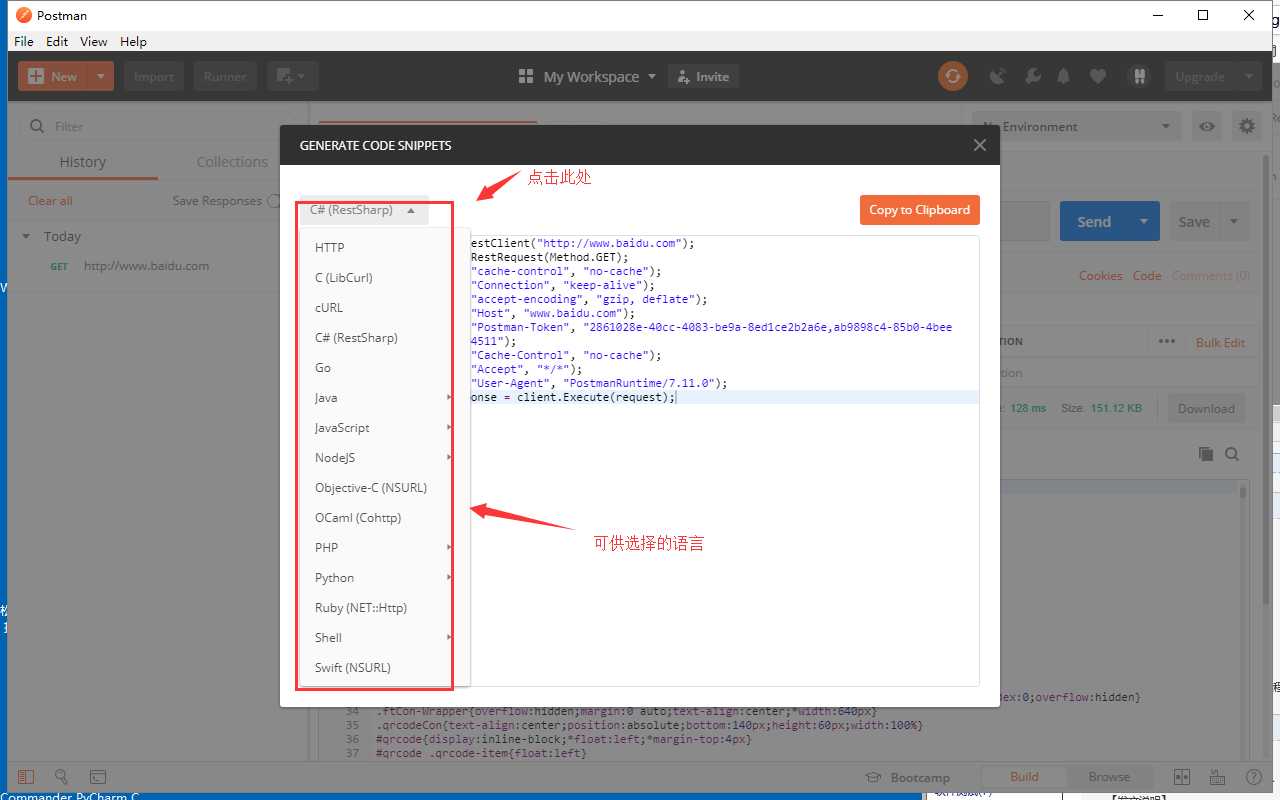Collapse the Today history group

tap(26, 237)
